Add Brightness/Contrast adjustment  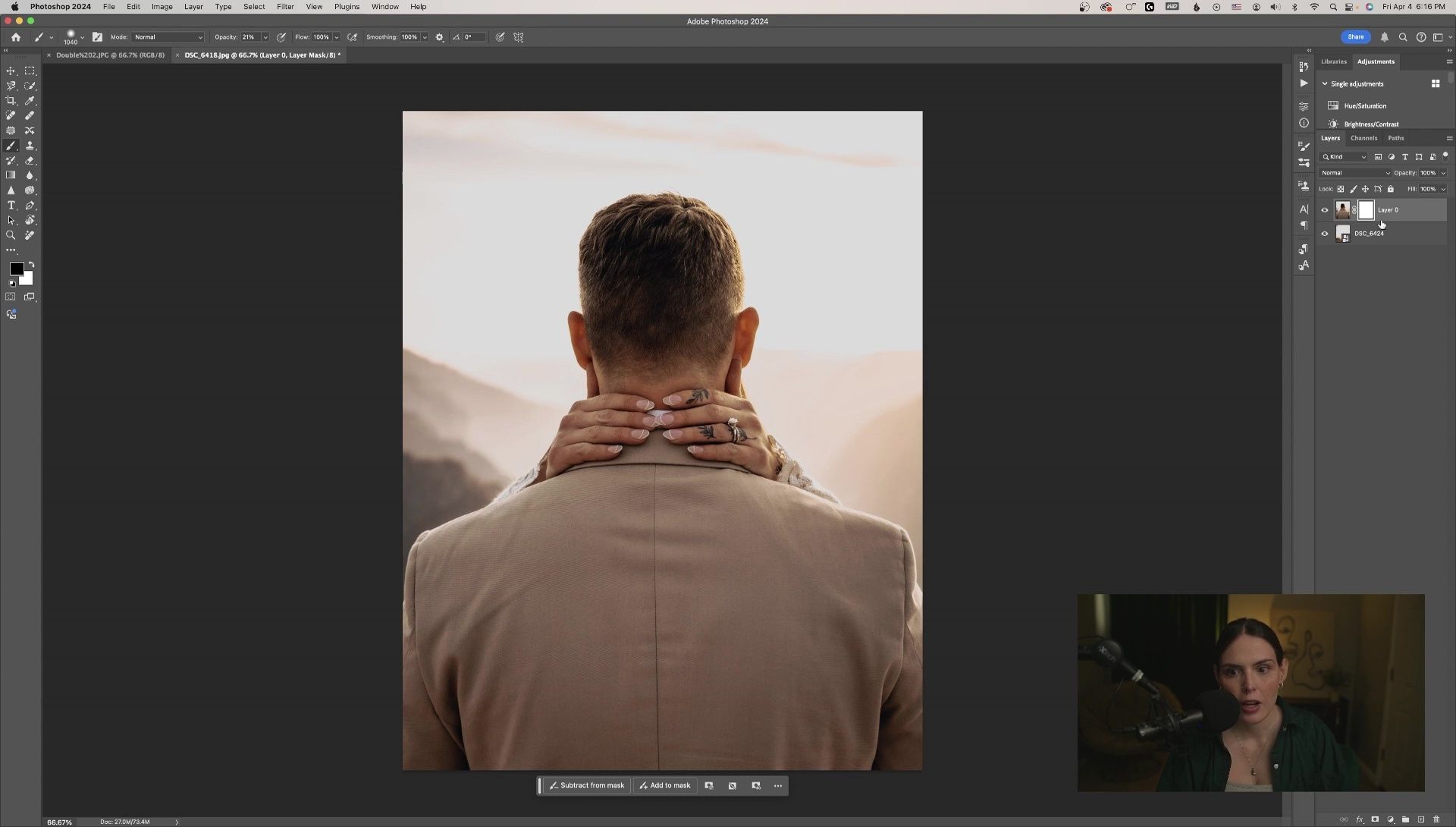click(1371, 124)
